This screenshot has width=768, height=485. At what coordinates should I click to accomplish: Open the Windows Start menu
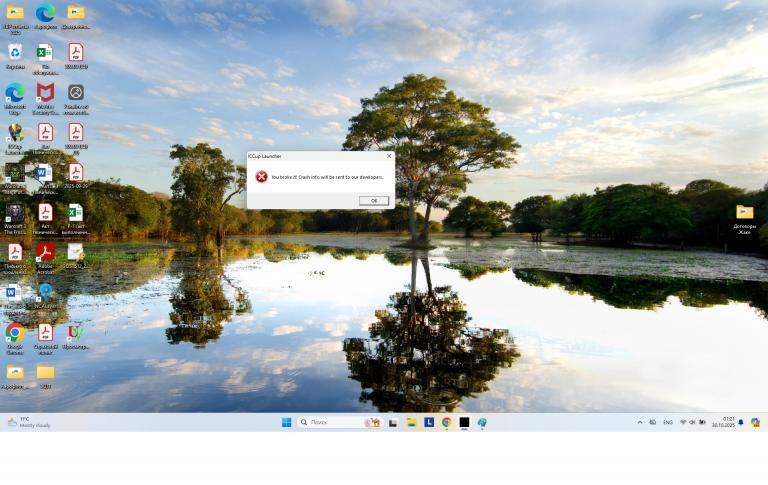tap(287, 422)
